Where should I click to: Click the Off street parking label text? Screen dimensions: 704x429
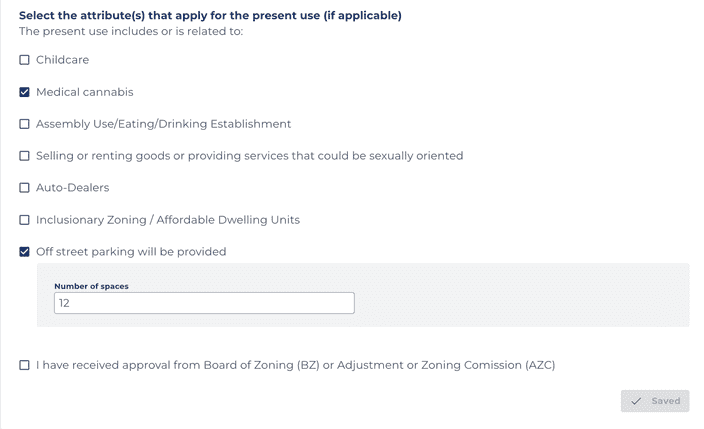tap(131, 252)
